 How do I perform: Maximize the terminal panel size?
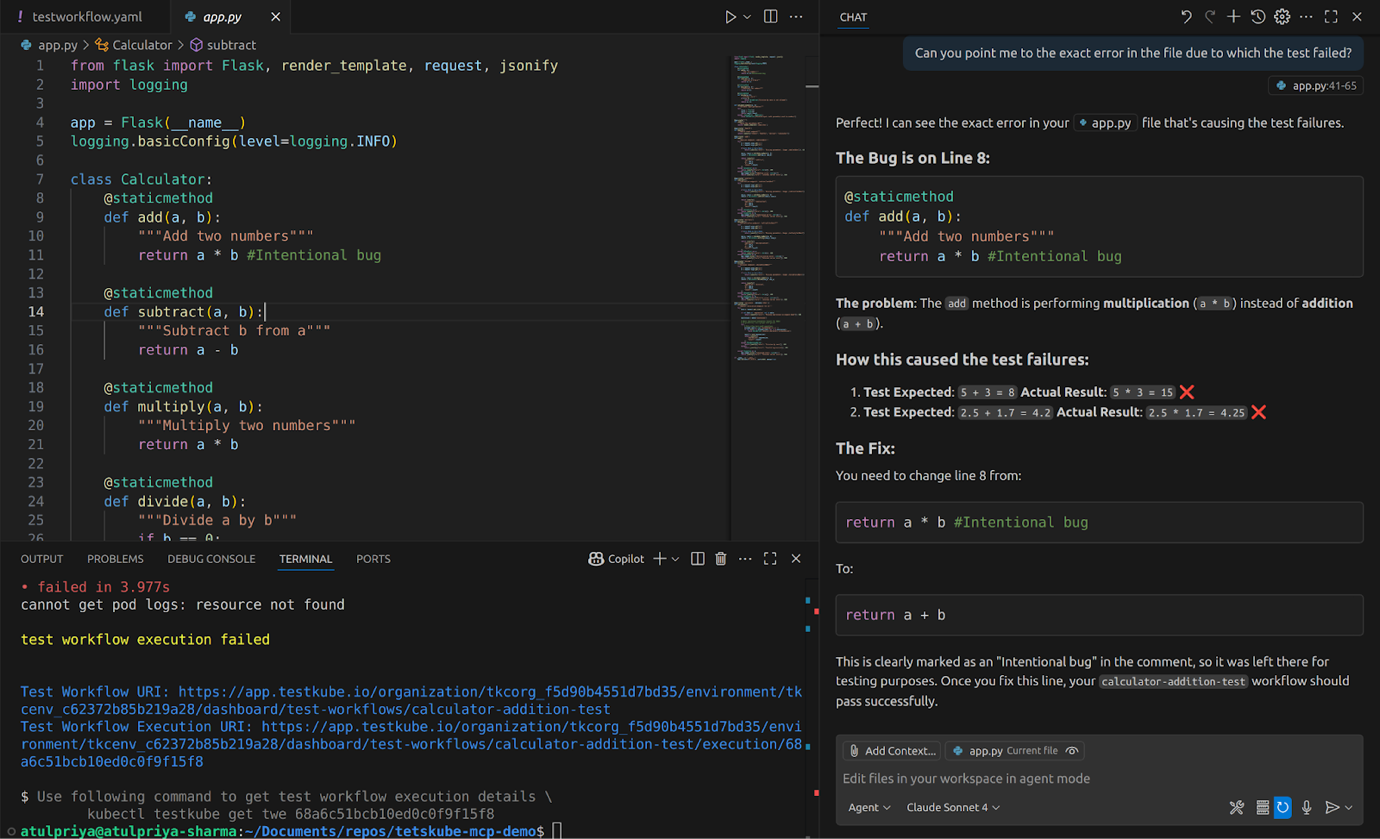pos(770,559)
